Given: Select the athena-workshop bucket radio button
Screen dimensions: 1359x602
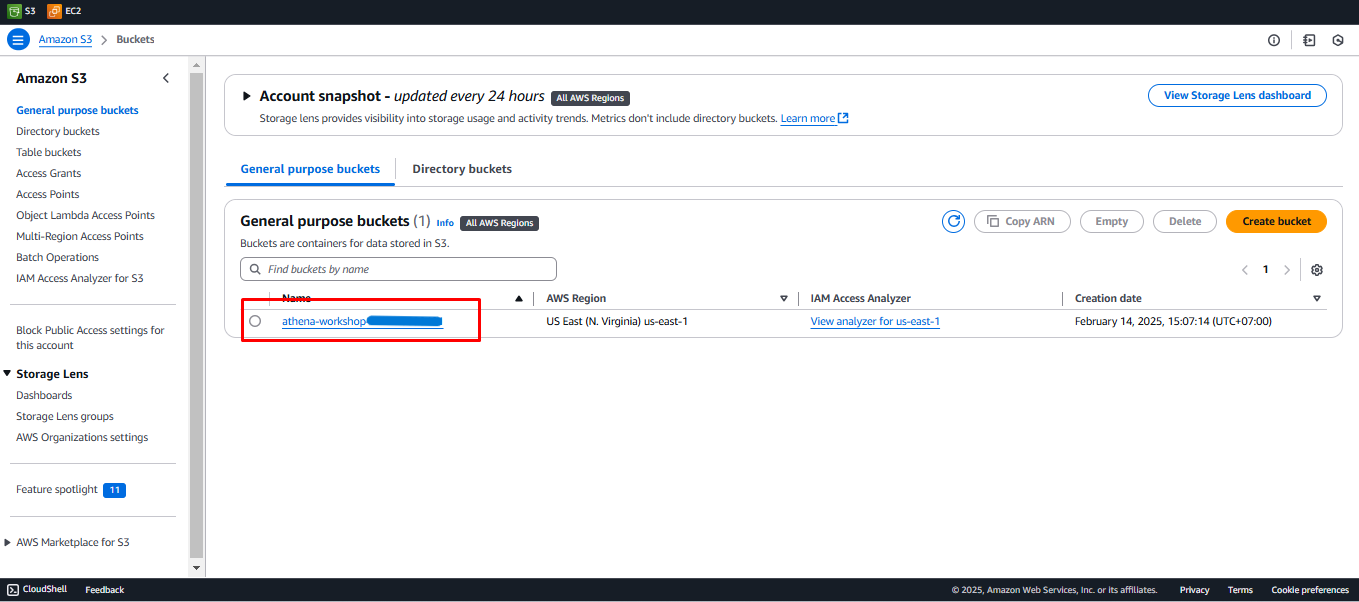Looking at the screenshot, I should point(255,321).
